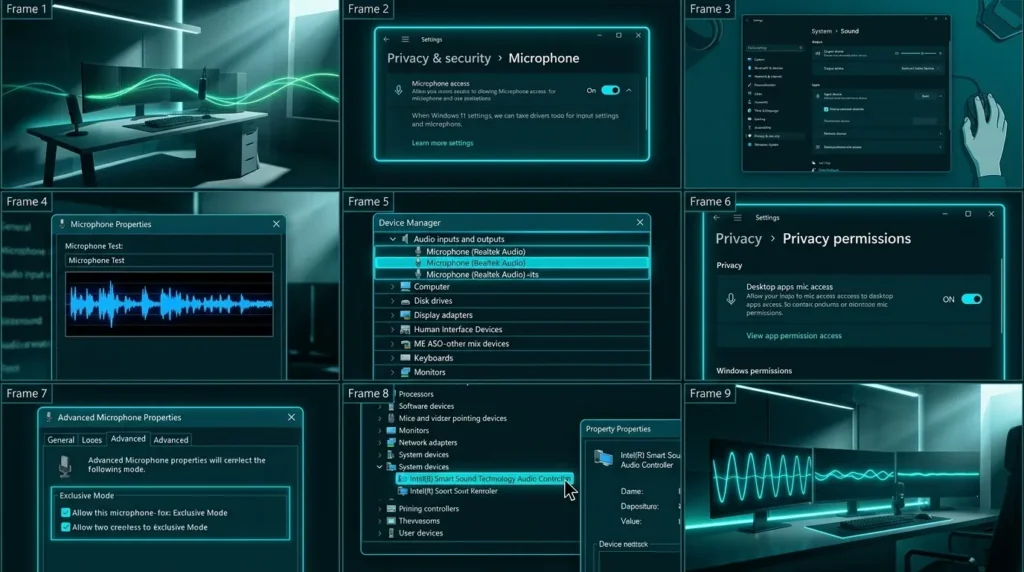
Task: Click the Human Interface Devices icon
Action: [x=406, y=329]
